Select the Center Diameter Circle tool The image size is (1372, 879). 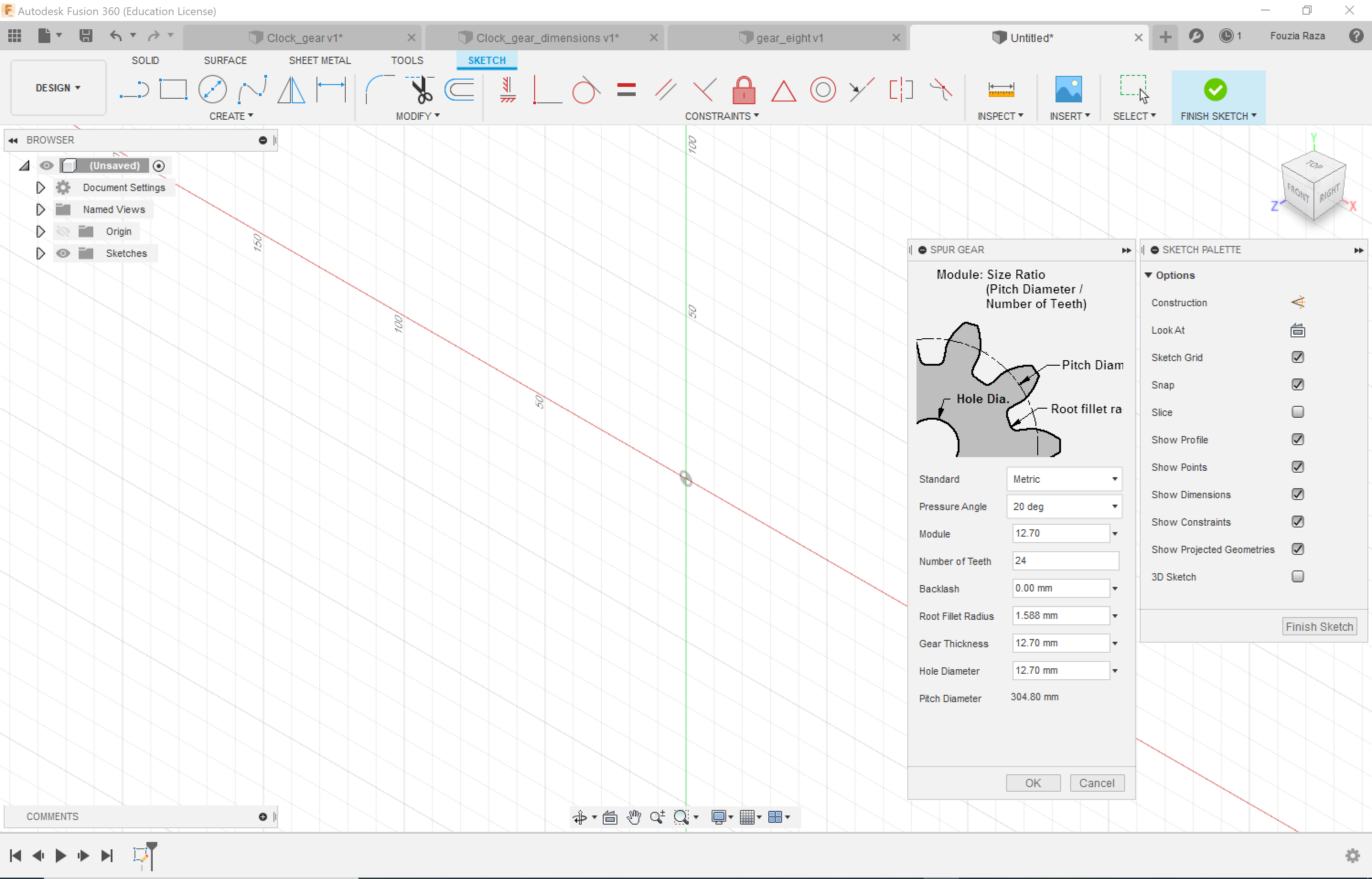(x=212, y=90)
